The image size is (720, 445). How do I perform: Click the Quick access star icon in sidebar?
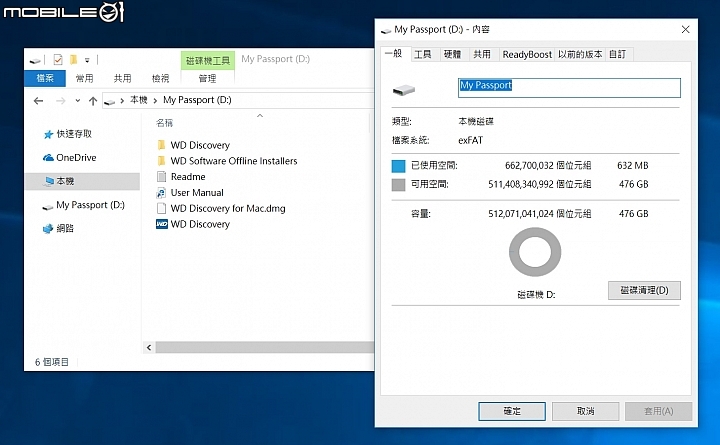(48, 134)
